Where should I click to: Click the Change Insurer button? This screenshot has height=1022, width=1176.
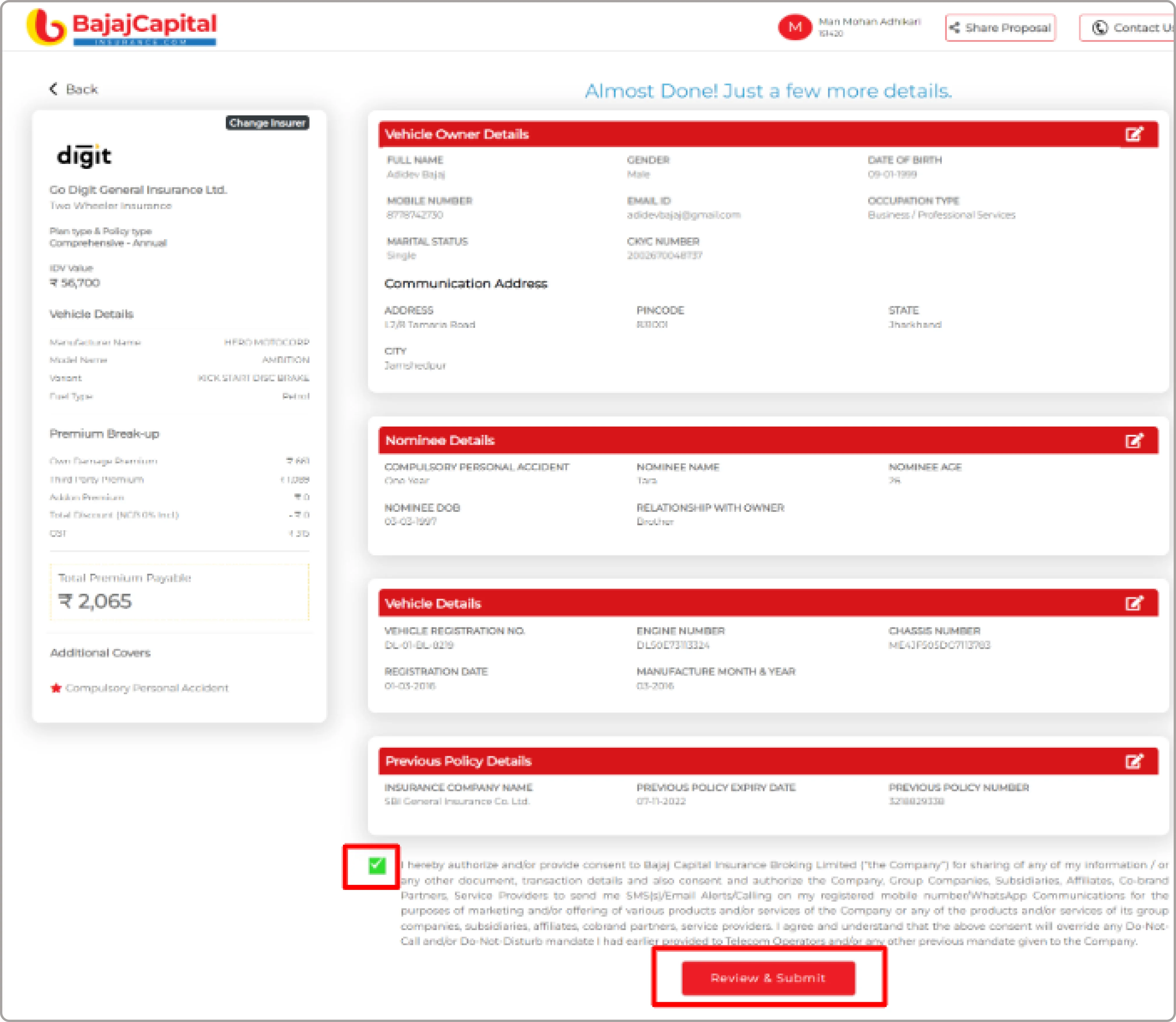(267, 123)
